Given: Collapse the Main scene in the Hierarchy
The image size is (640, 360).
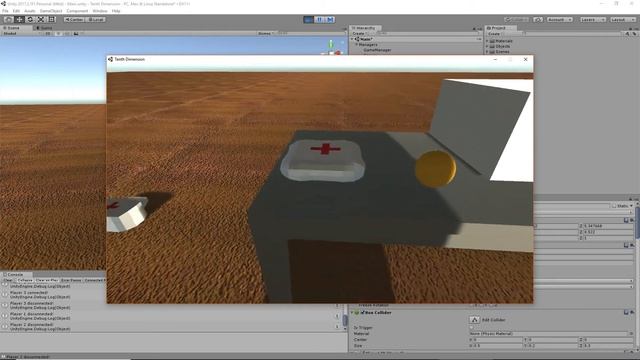Looking at the screenshot, I should (353, 39).
